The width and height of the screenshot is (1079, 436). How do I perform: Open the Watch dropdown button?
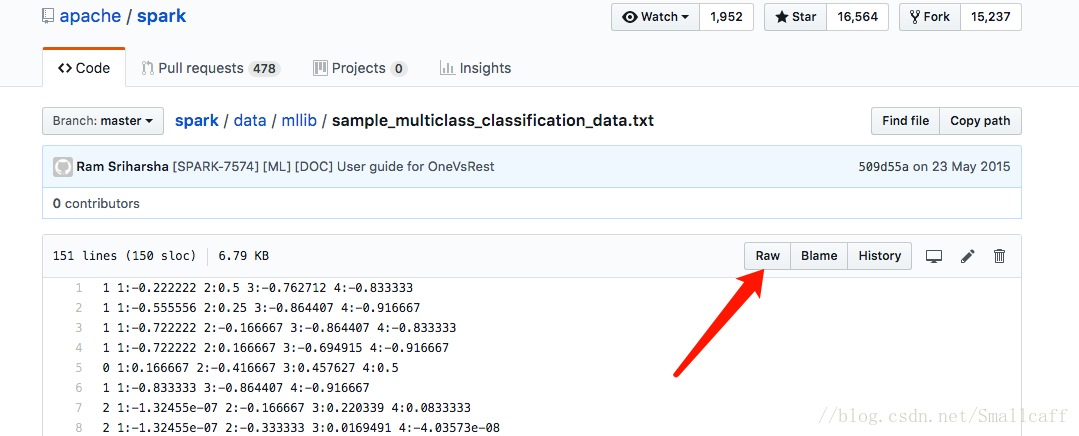655,17
